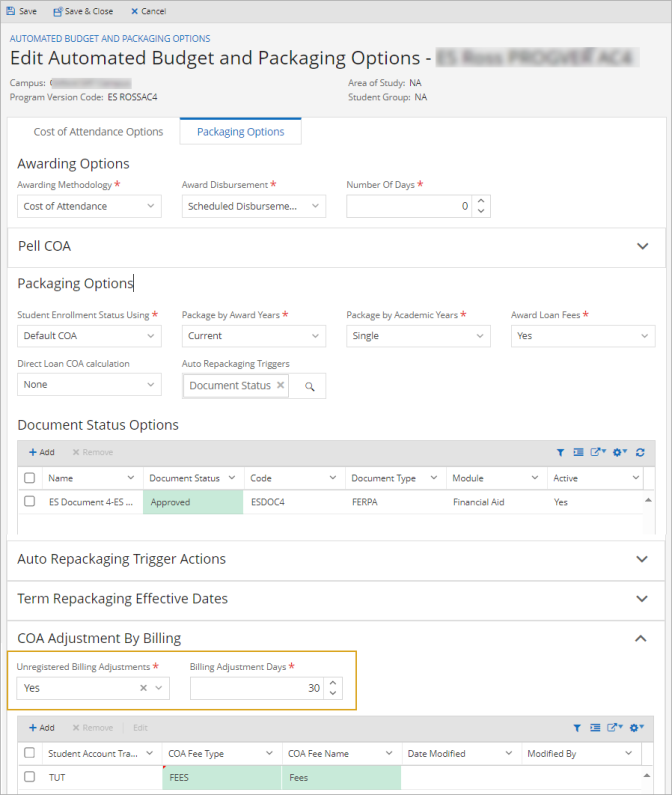The image size is (672, 795).
Task: Click the Number Of Days input field
Action: coord(409,206)
